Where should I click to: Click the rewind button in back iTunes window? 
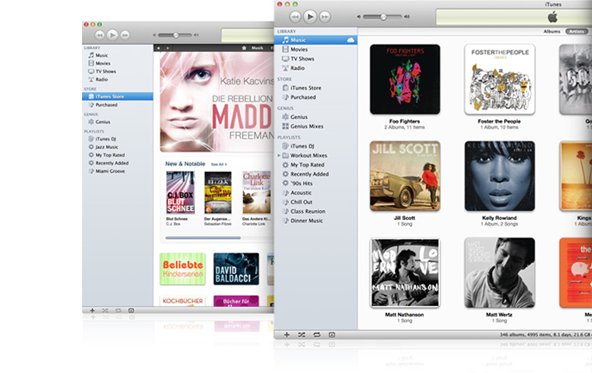pyautogui.click(x=100, y=35)
